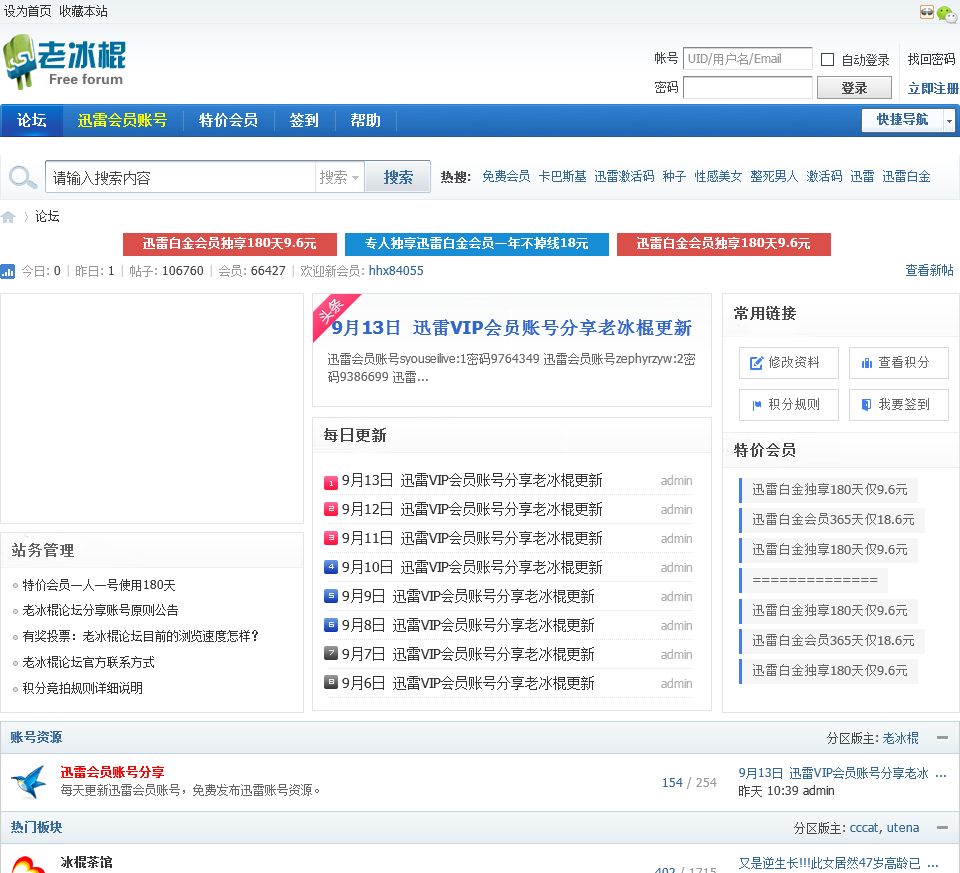Click the 冰棍茶馆 board icon
The image size is (960, 873).
[29, 864]
